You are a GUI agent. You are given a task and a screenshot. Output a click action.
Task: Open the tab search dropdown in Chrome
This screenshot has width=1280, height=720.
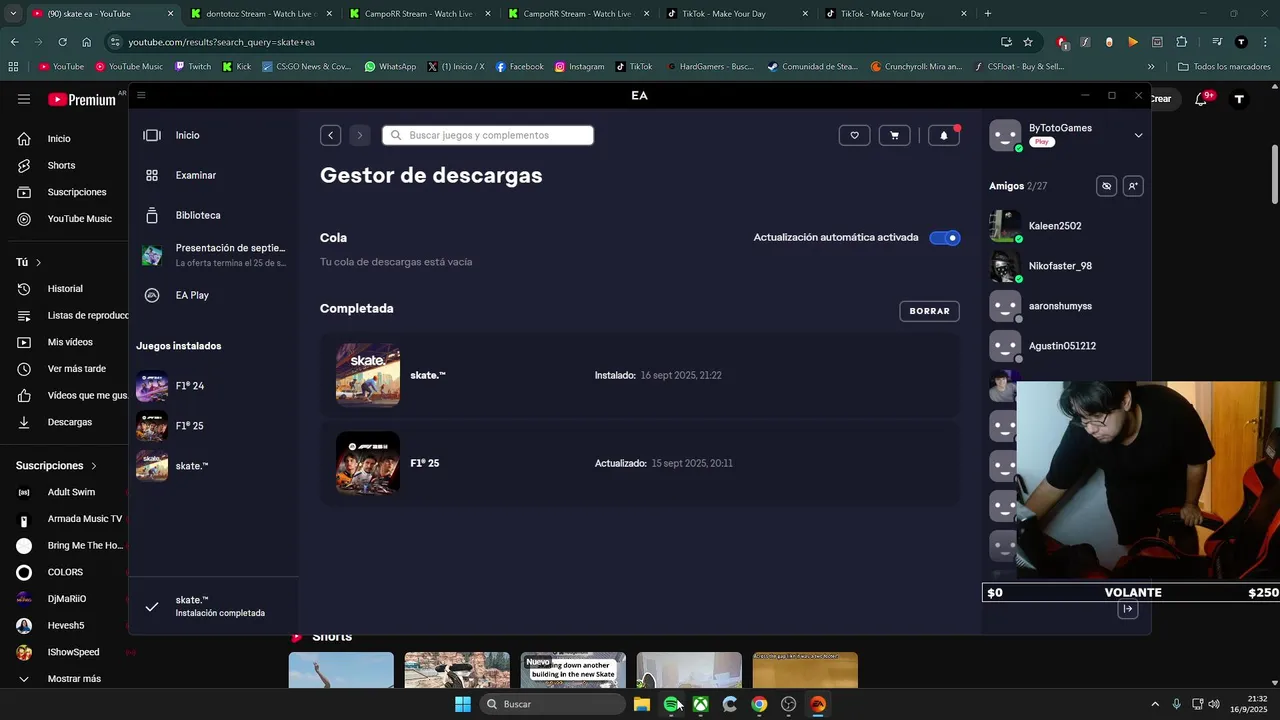coord(13,14)
